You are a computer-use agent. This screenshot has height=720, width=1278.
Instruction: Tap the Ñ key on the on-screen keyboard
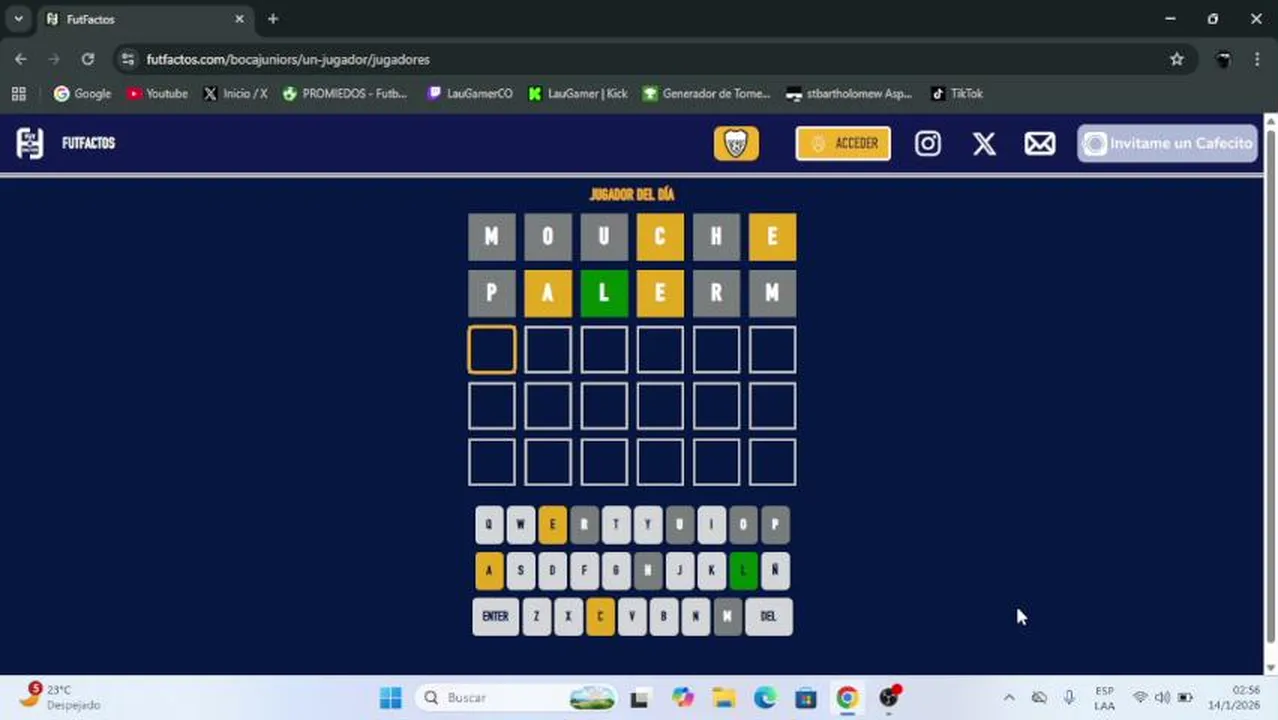pyautogui.click(x=775, y=571)
